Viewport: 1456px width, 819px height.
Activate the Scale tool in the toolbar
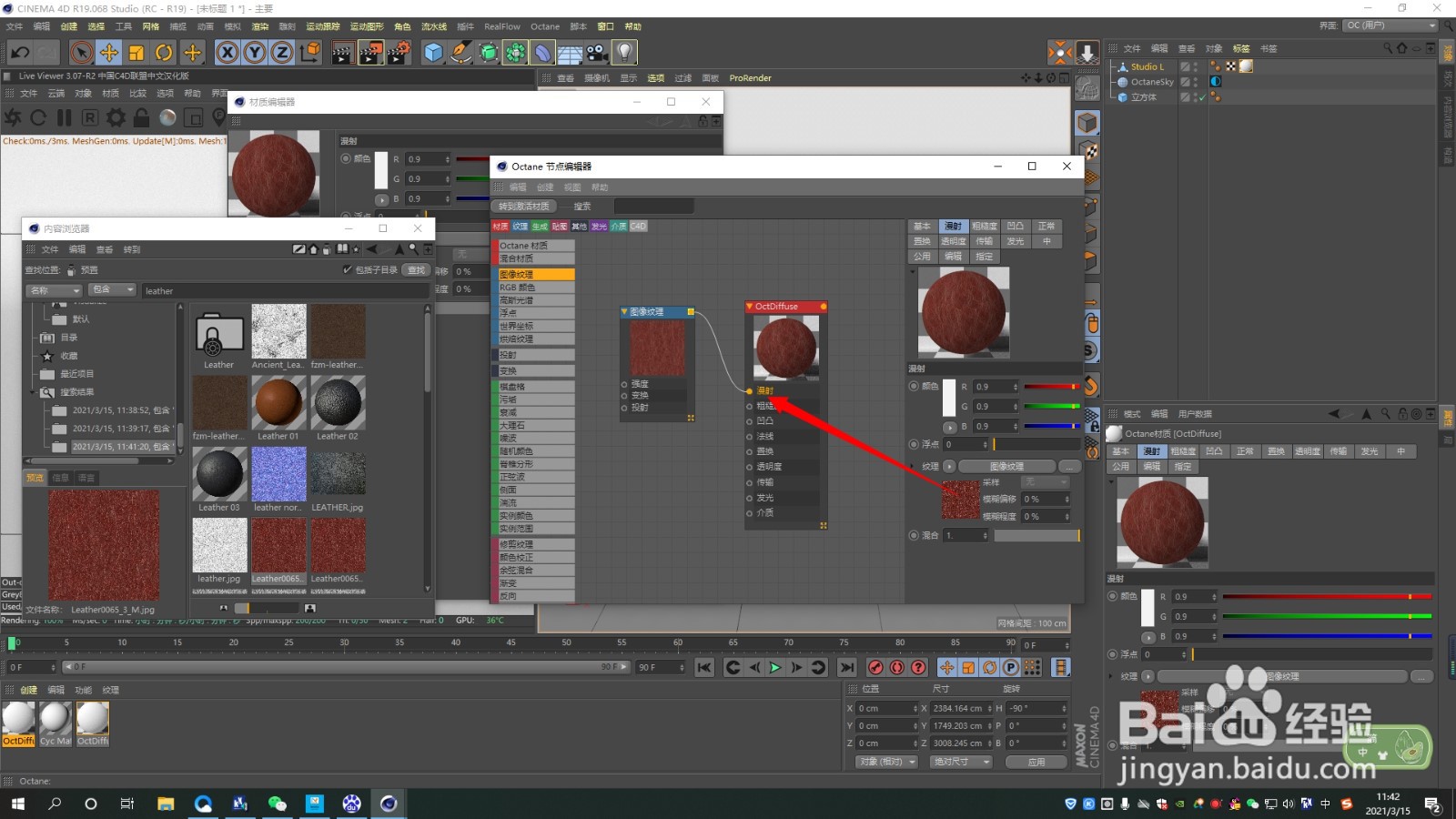pyautogui.click(x=136, y=53)
